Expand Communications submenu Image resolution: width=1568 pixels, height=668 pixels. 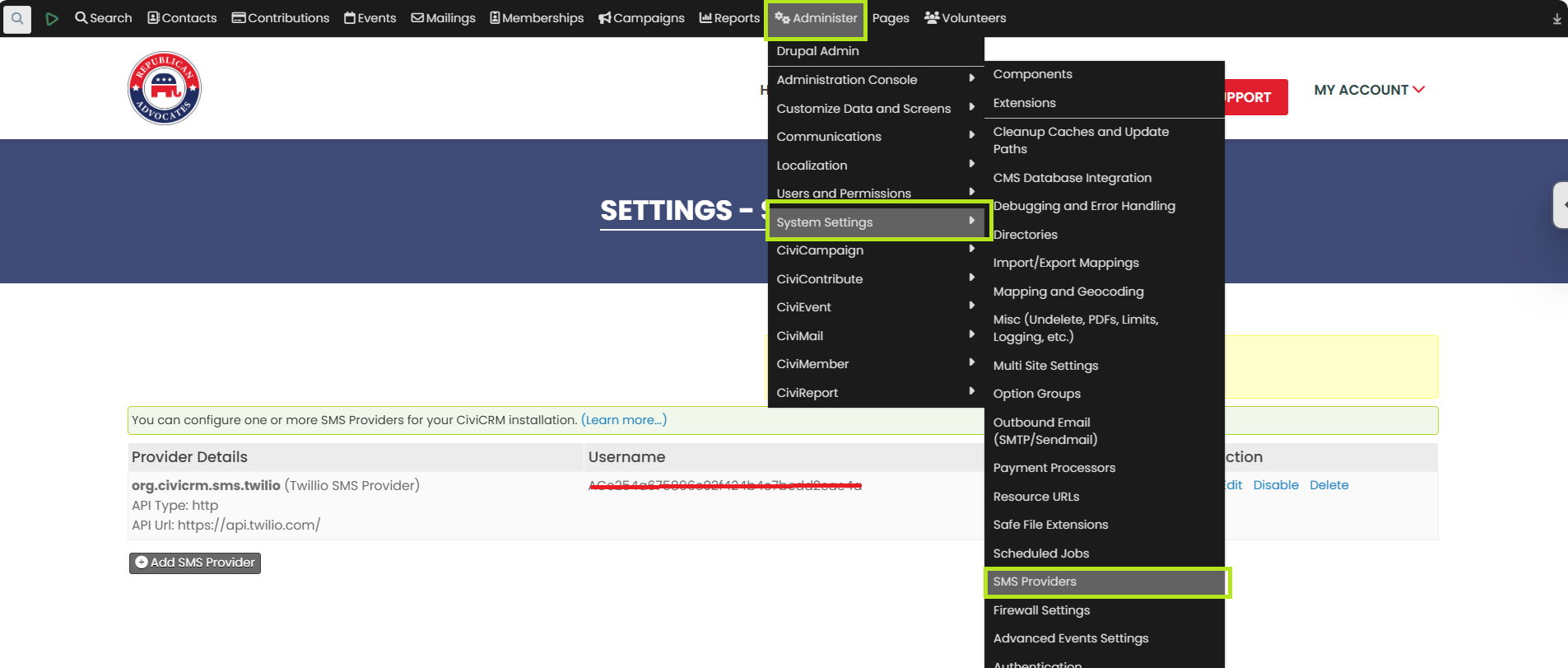876,137
